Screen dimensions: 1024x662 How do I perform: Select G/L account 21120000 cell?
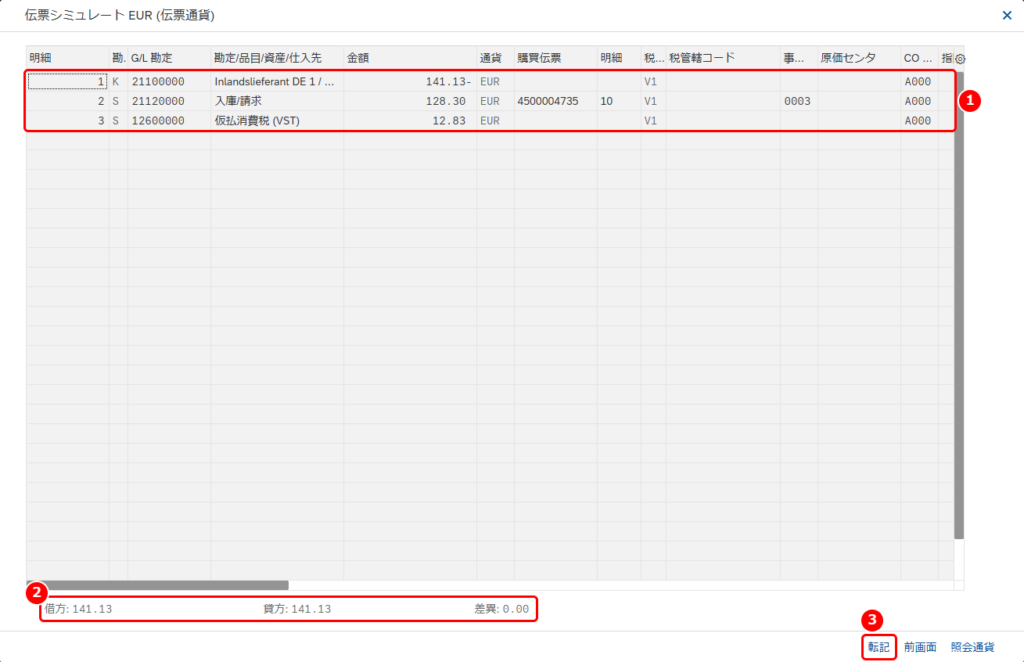click(168, 101)
